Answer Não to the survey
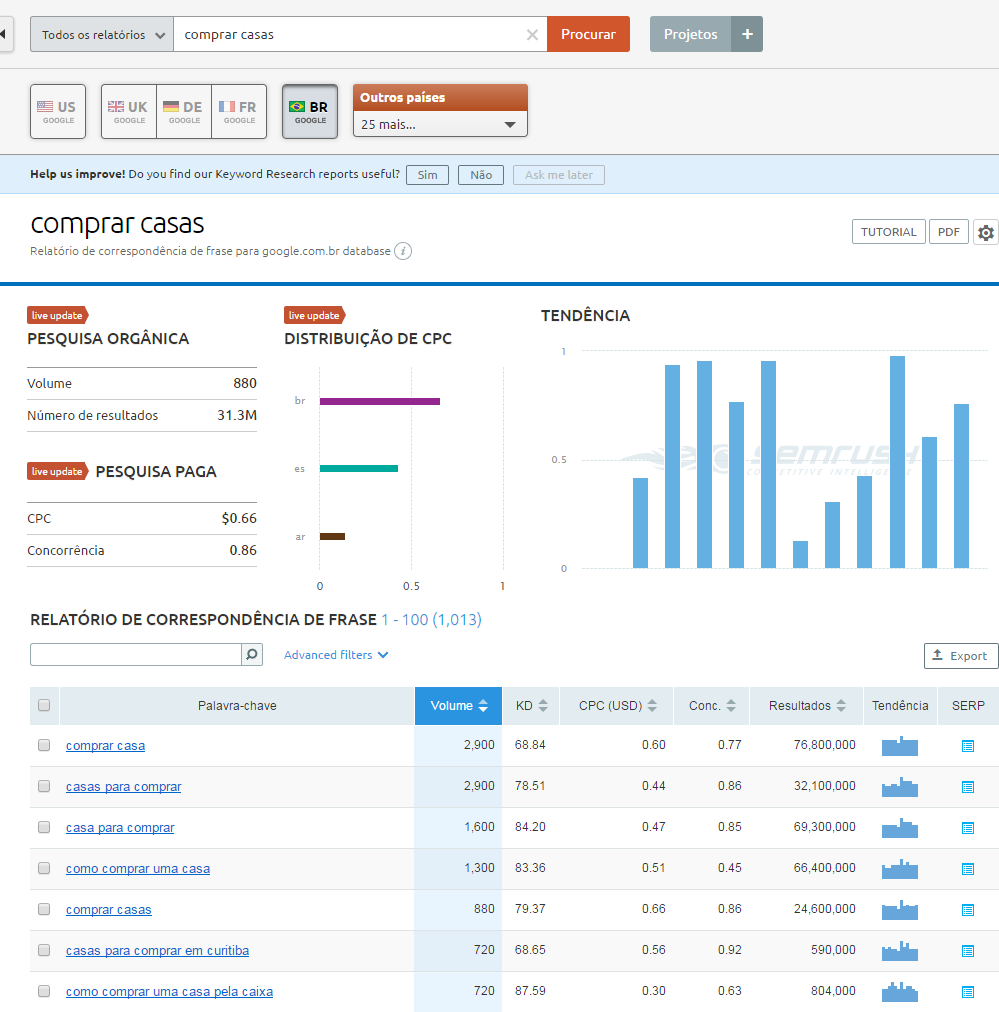The height and width of the screenshot is (1012, 999). coord(481,175)
